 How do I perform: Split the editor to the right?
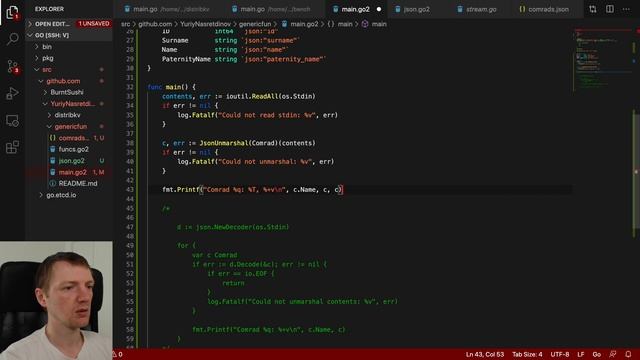coord(609,9)
